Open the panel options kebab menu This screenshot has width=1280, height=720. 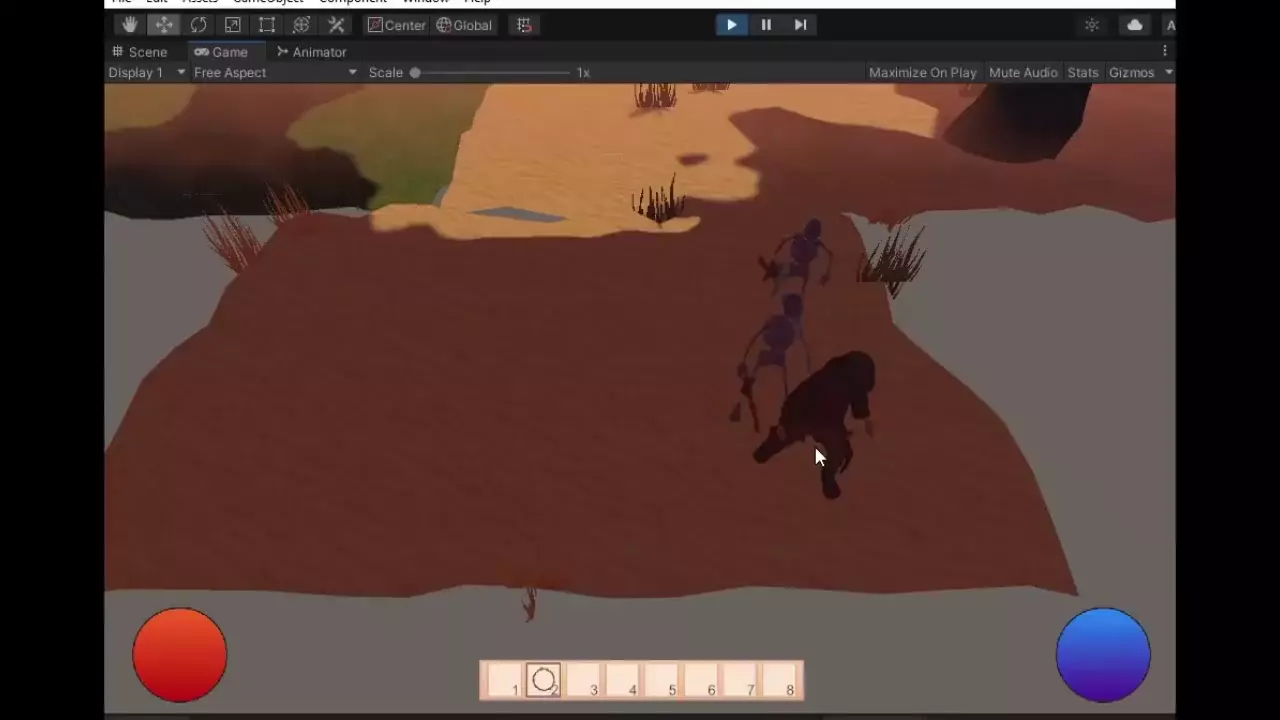(x=1164, y=51)
